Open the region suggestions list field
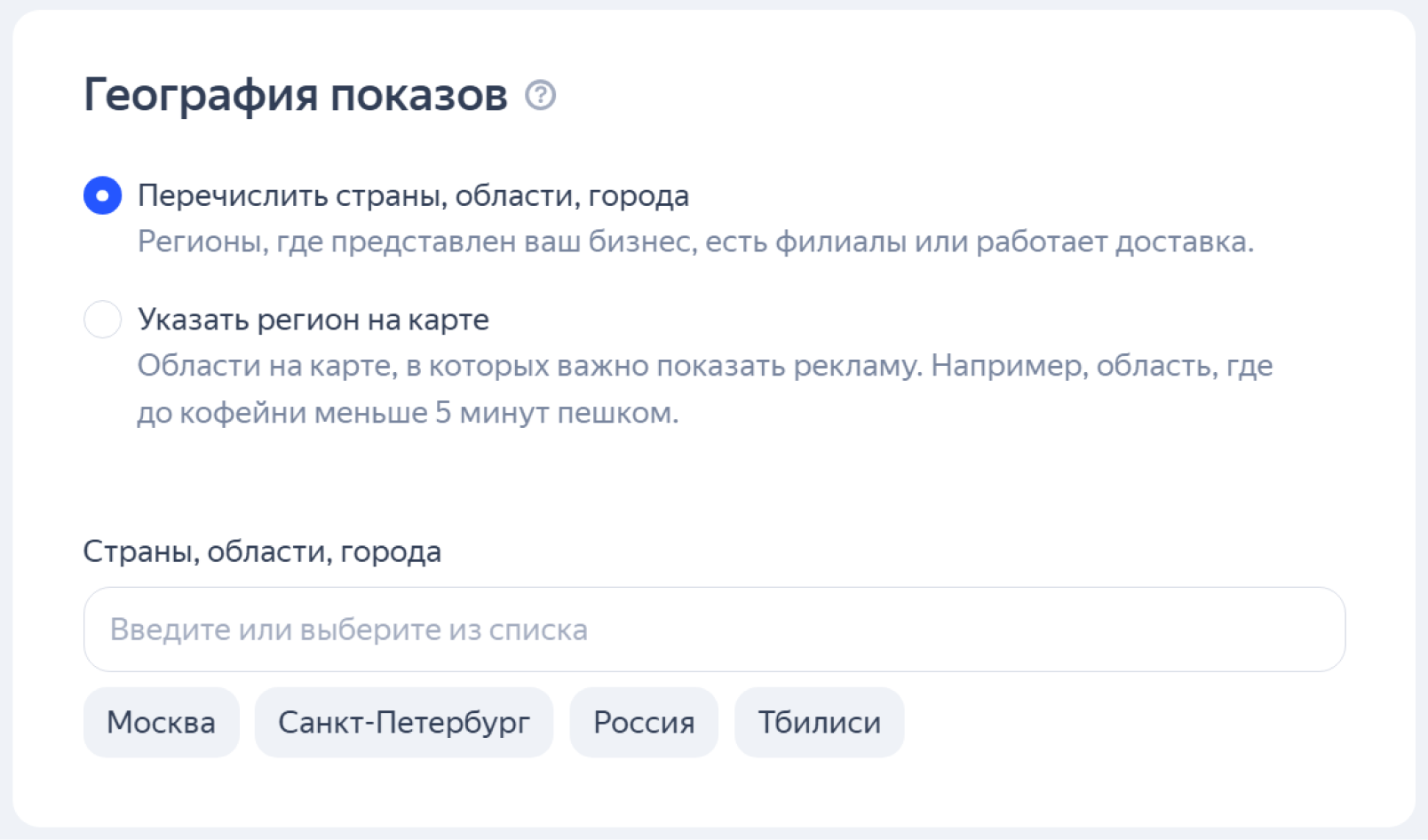Viewport: 1428px width, 840px height. click(710, 629)
